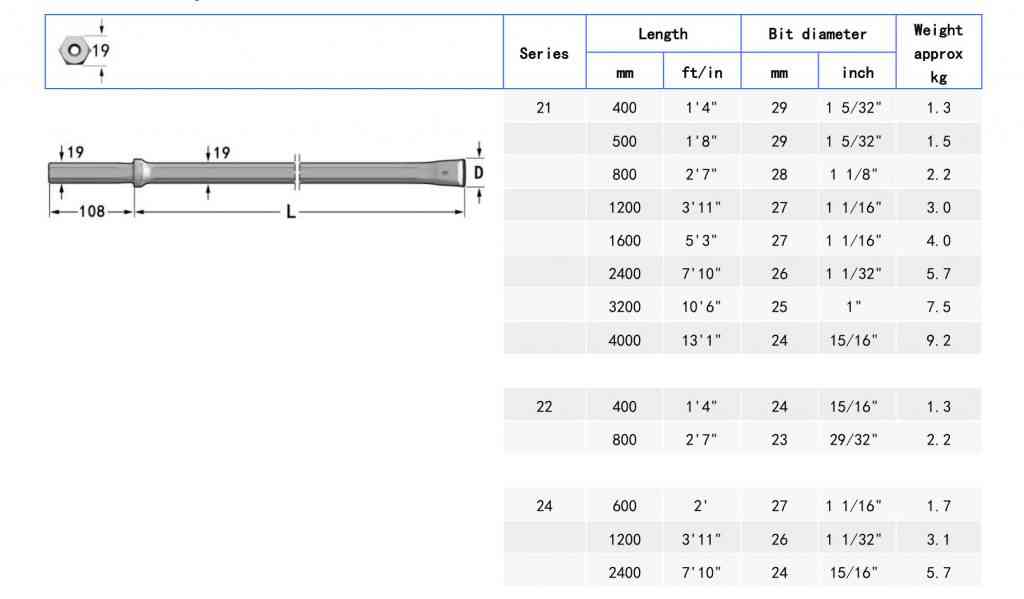
Task: Click series 22 row label
Action: pos(544,406)
